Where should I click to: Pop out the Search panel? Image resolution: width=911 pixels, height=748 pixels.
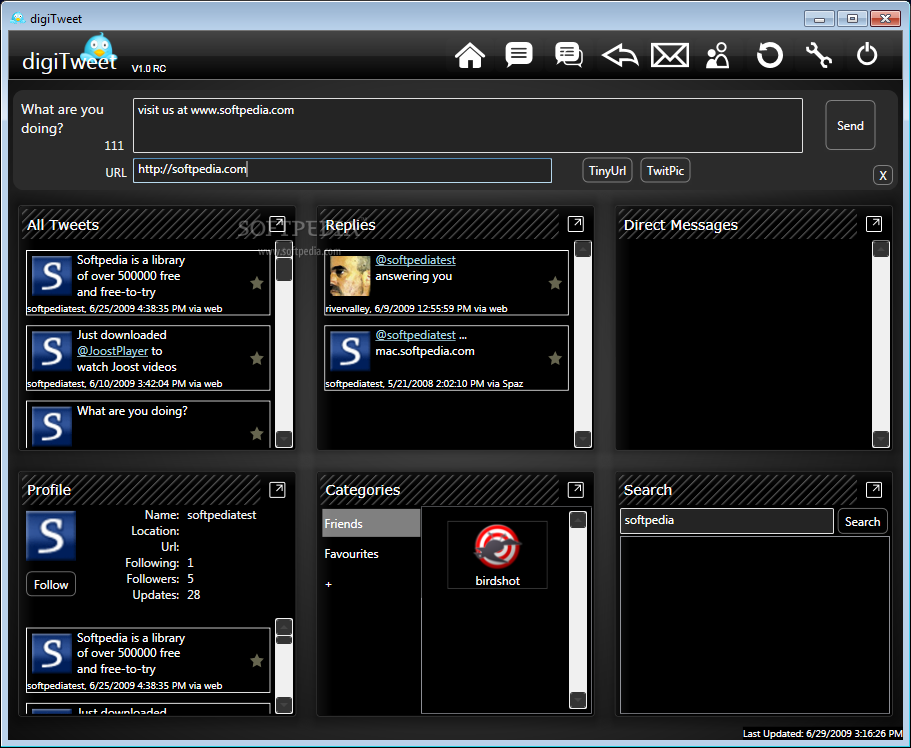coord(874,489)
